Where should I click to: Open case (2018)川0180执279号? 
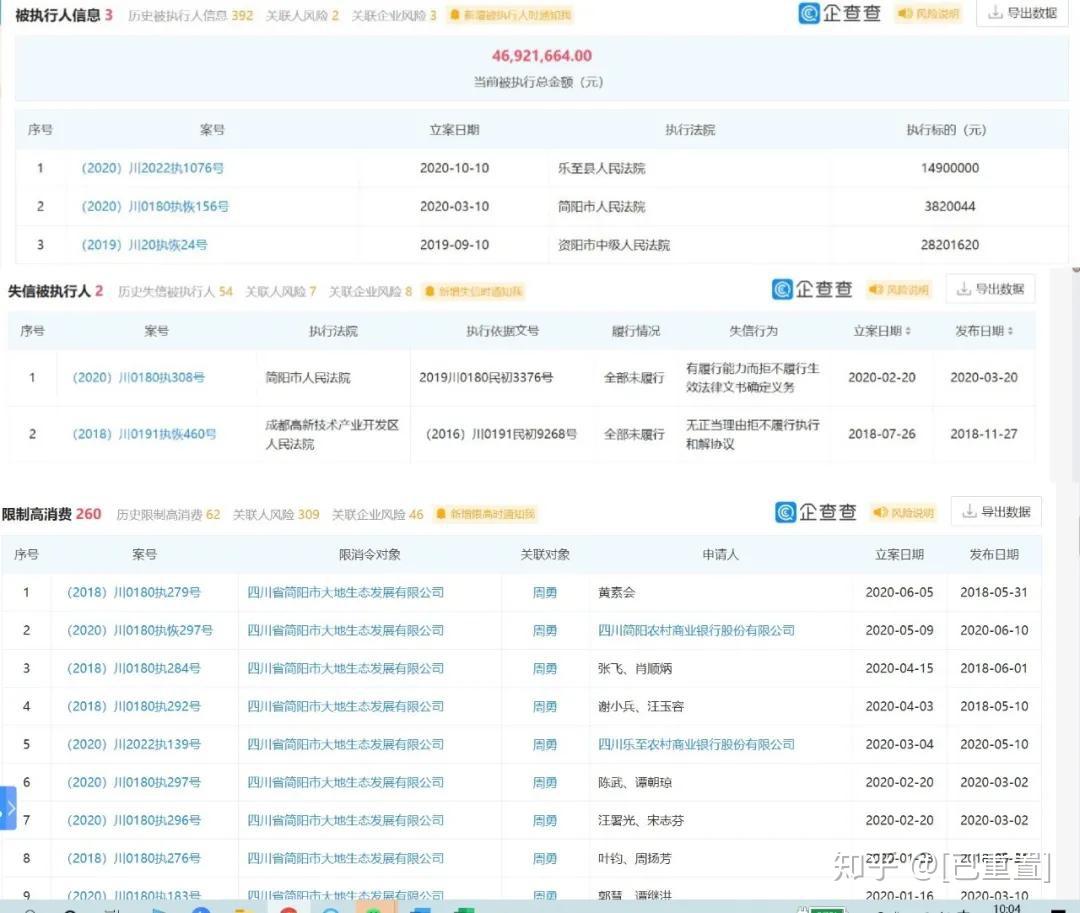pos(134,592)
